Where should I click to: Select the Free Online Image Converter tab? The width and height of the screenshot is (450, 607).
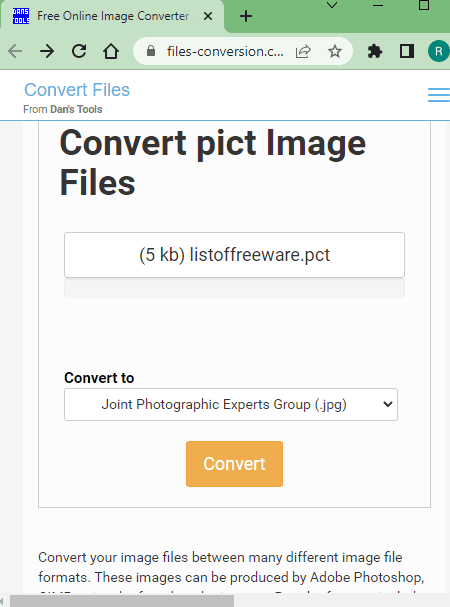pyautogui.click(x=113, y=16)
